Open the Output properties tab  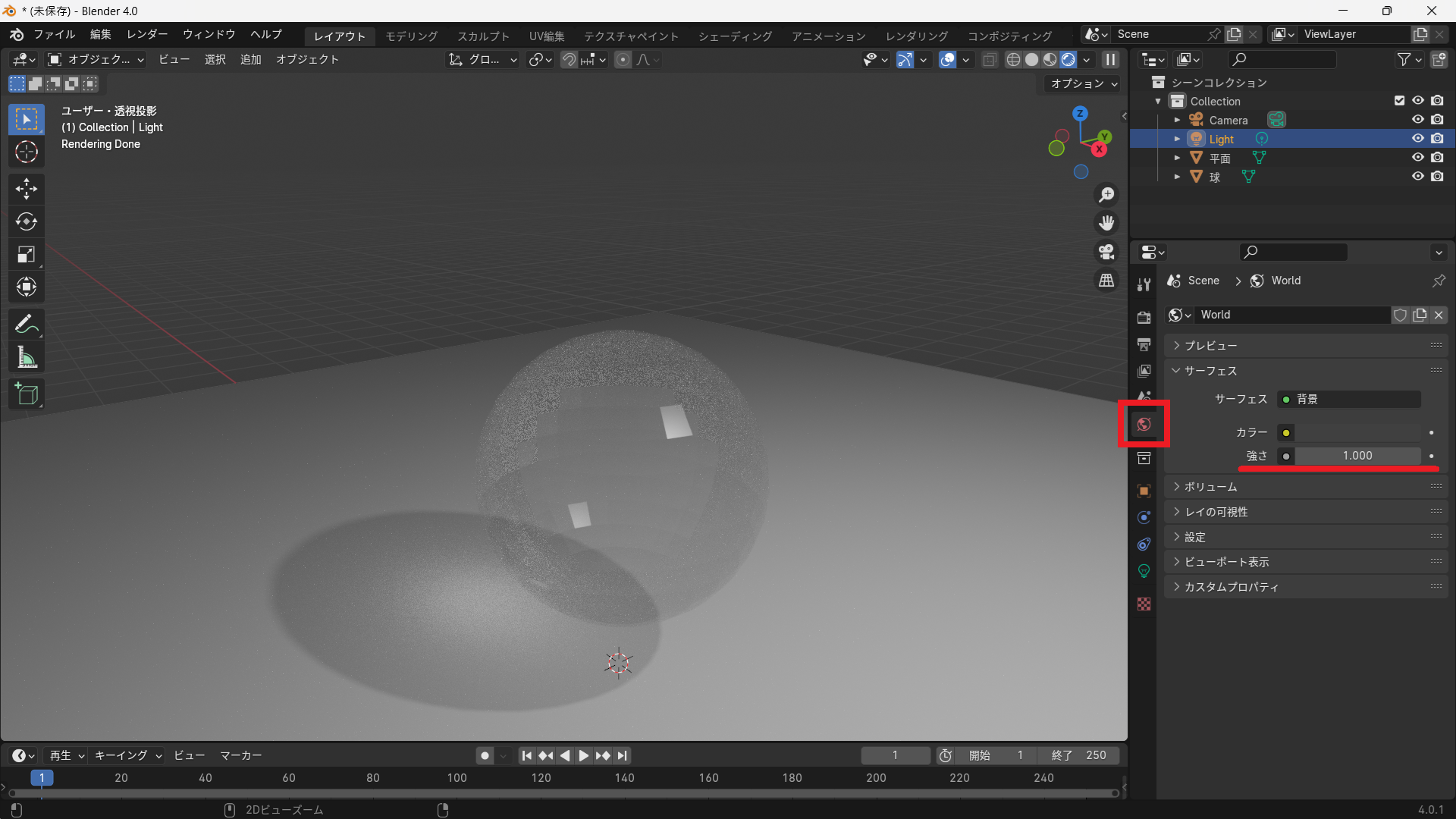[x=1144, y=344]
